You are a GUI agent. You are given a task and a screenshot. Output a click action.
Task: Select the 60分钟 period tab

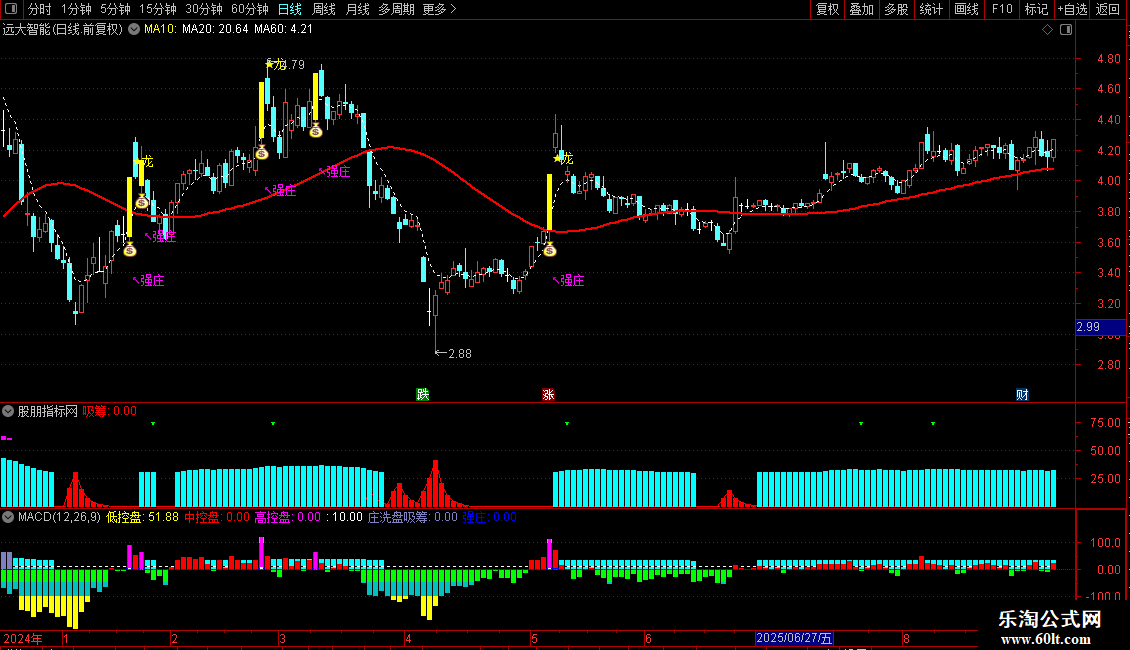pos(250,9)
